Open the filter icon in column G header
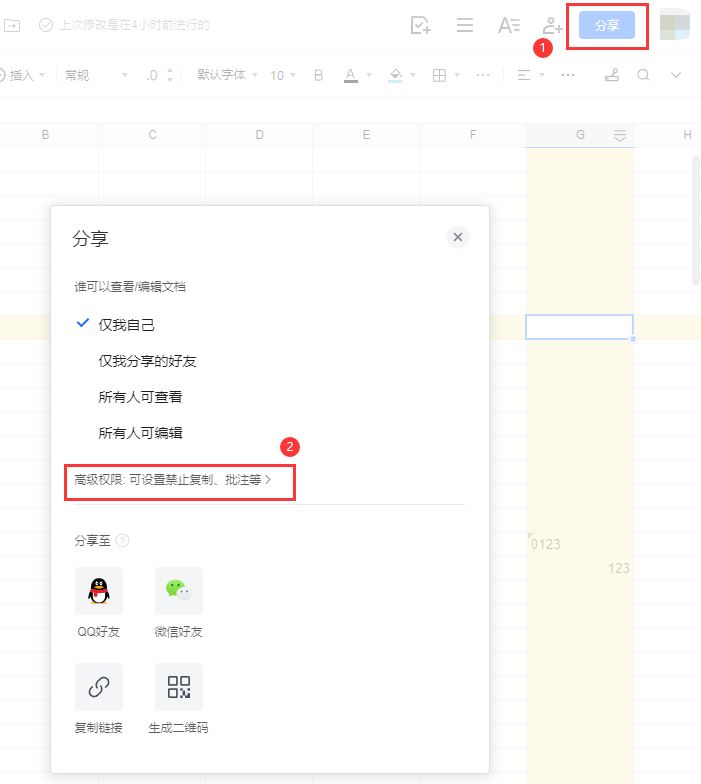The image size is (701, 784). pos(620,135)
